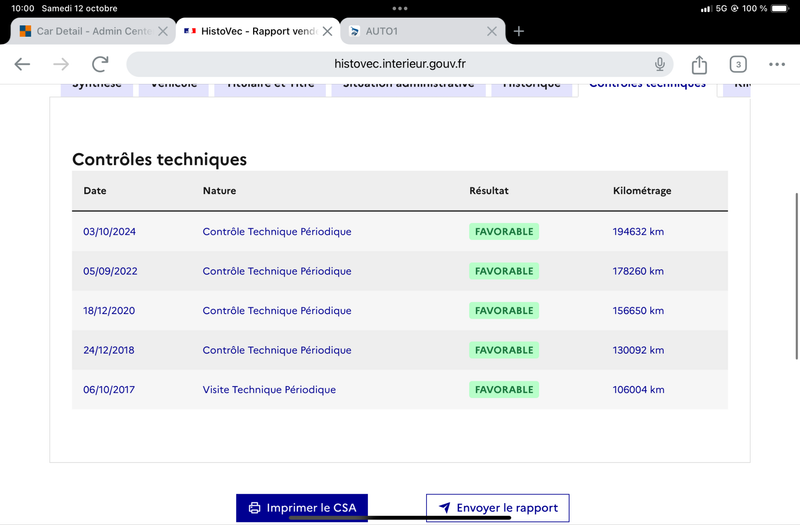Go back to the previous page

(22, 64)
